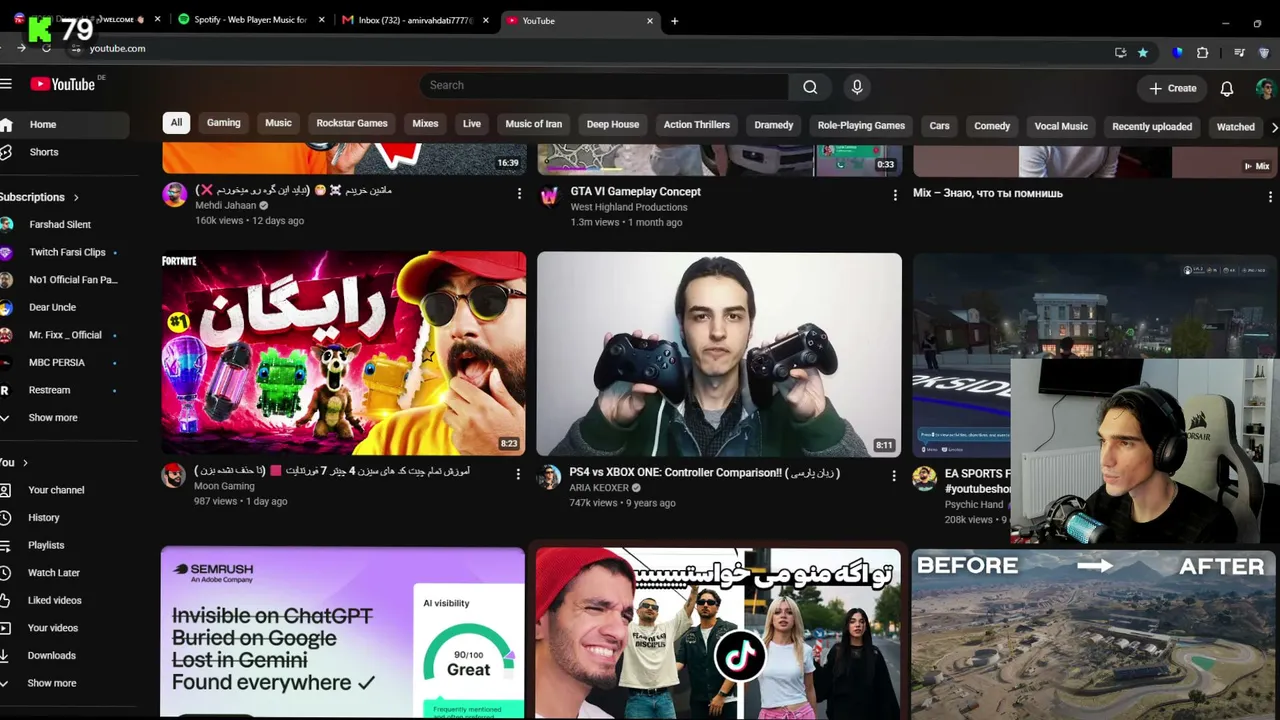
Task: Expand the Subscriptions section chevron
Action: point(76,197)
